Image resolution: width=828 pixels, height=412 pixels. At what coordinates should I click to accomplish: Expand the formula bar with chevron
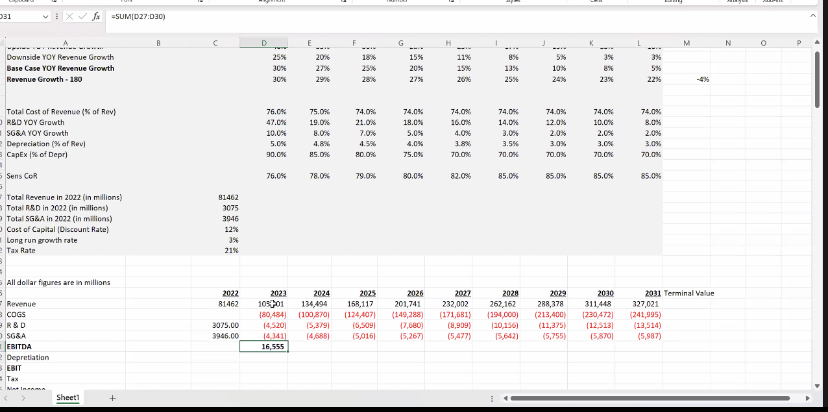(x=813, y=16)
